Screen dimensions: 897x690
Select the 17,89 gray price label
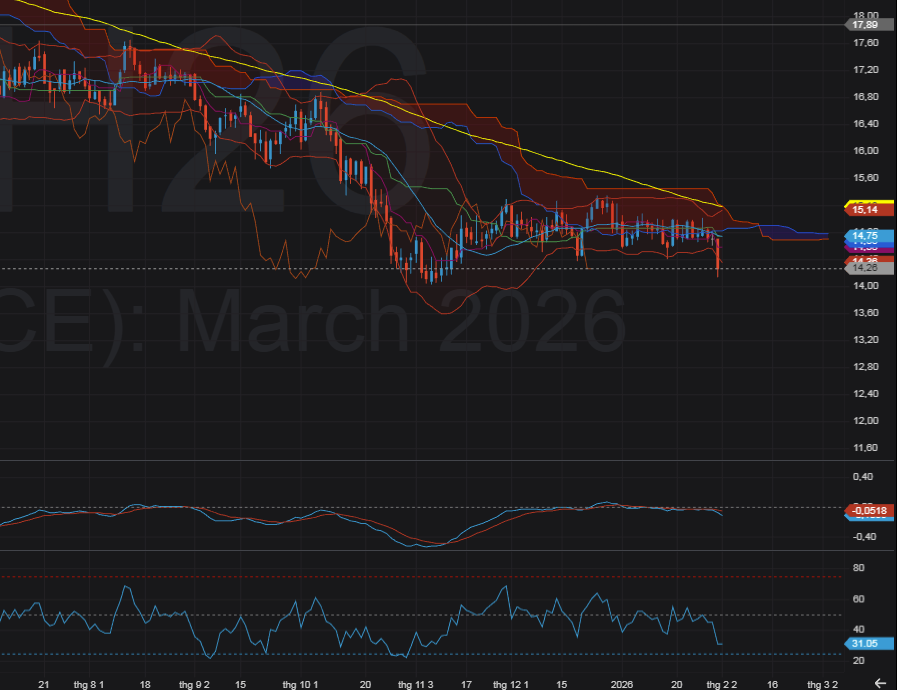[x=866, y=25]
